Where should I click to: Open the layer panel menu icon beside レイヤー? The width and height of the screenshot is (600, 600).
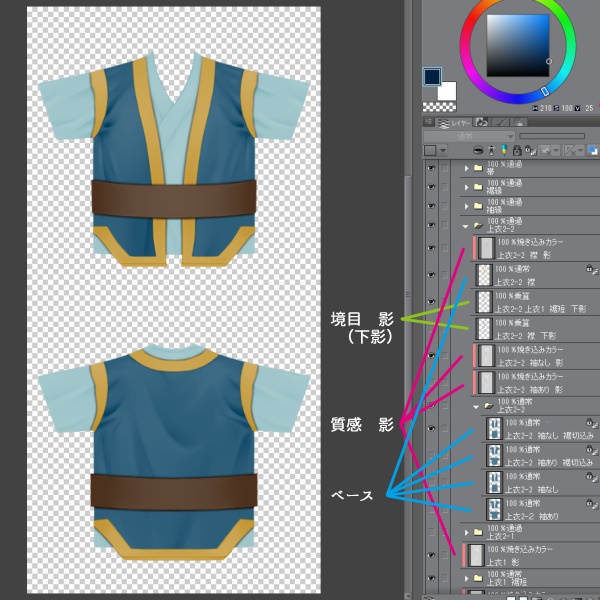429,122
